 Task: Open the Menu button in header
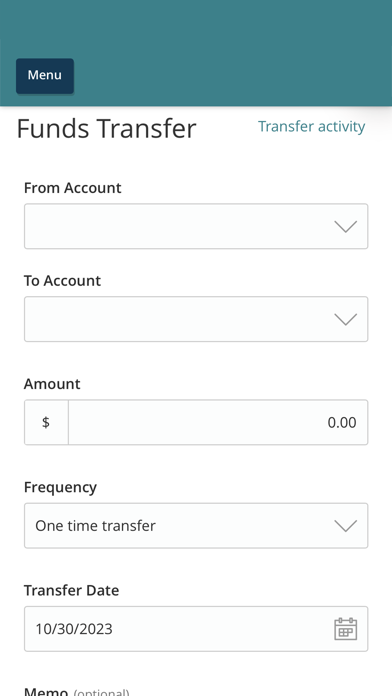(45, 76)
